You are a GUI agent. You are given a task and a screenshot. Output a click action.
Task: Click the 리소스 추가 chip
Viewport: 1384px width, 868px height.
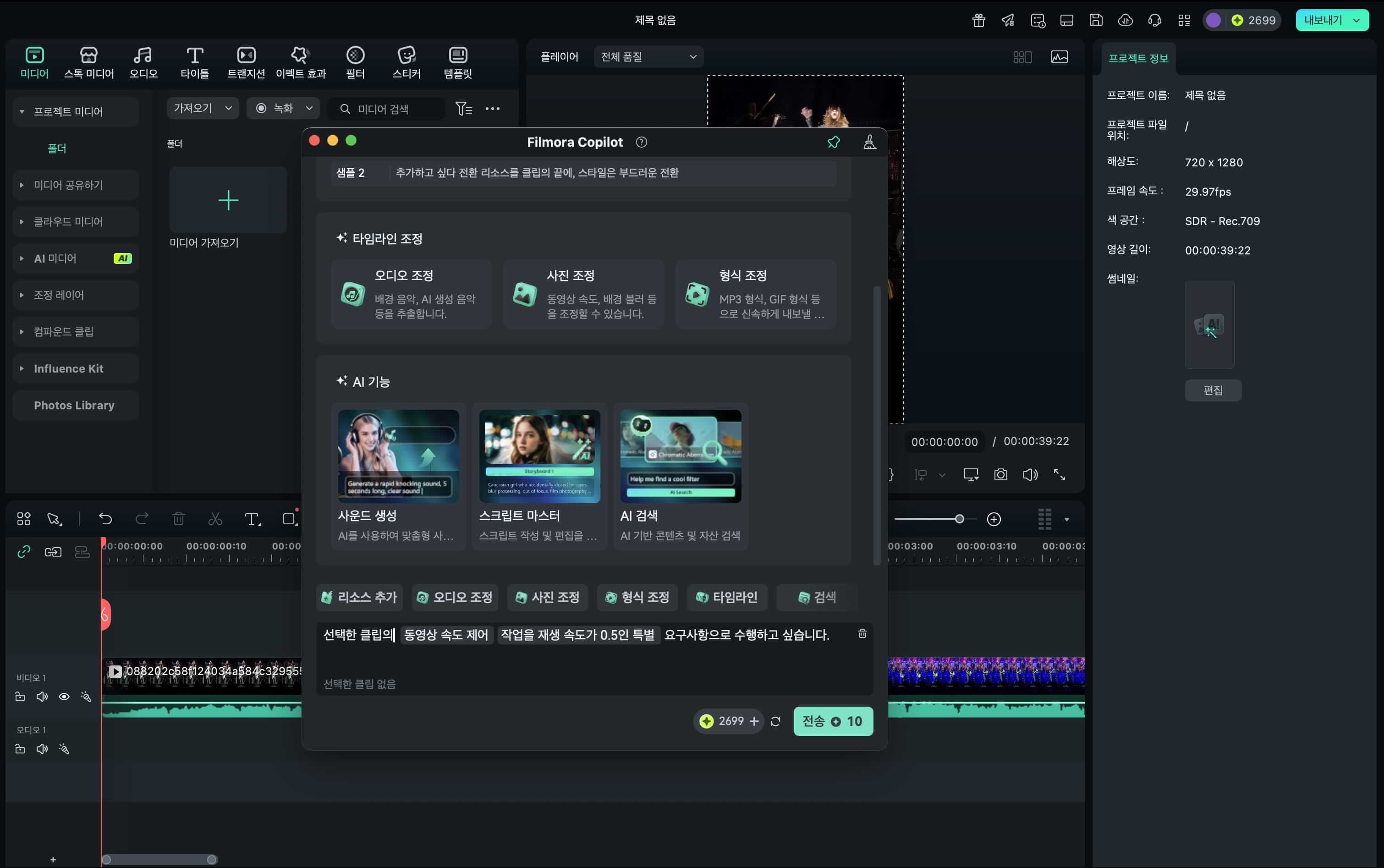click(359, 598)
